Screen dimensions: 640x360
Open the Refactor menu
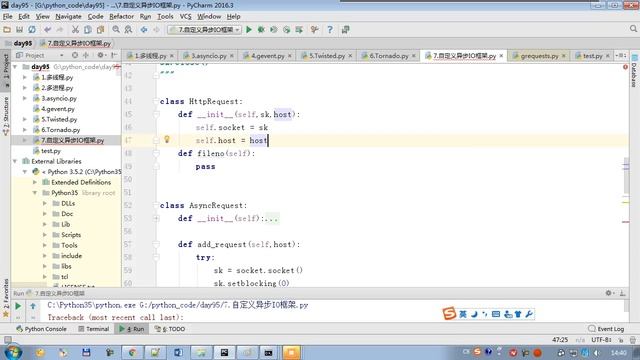pyautogui.click(x=122, y=16)
